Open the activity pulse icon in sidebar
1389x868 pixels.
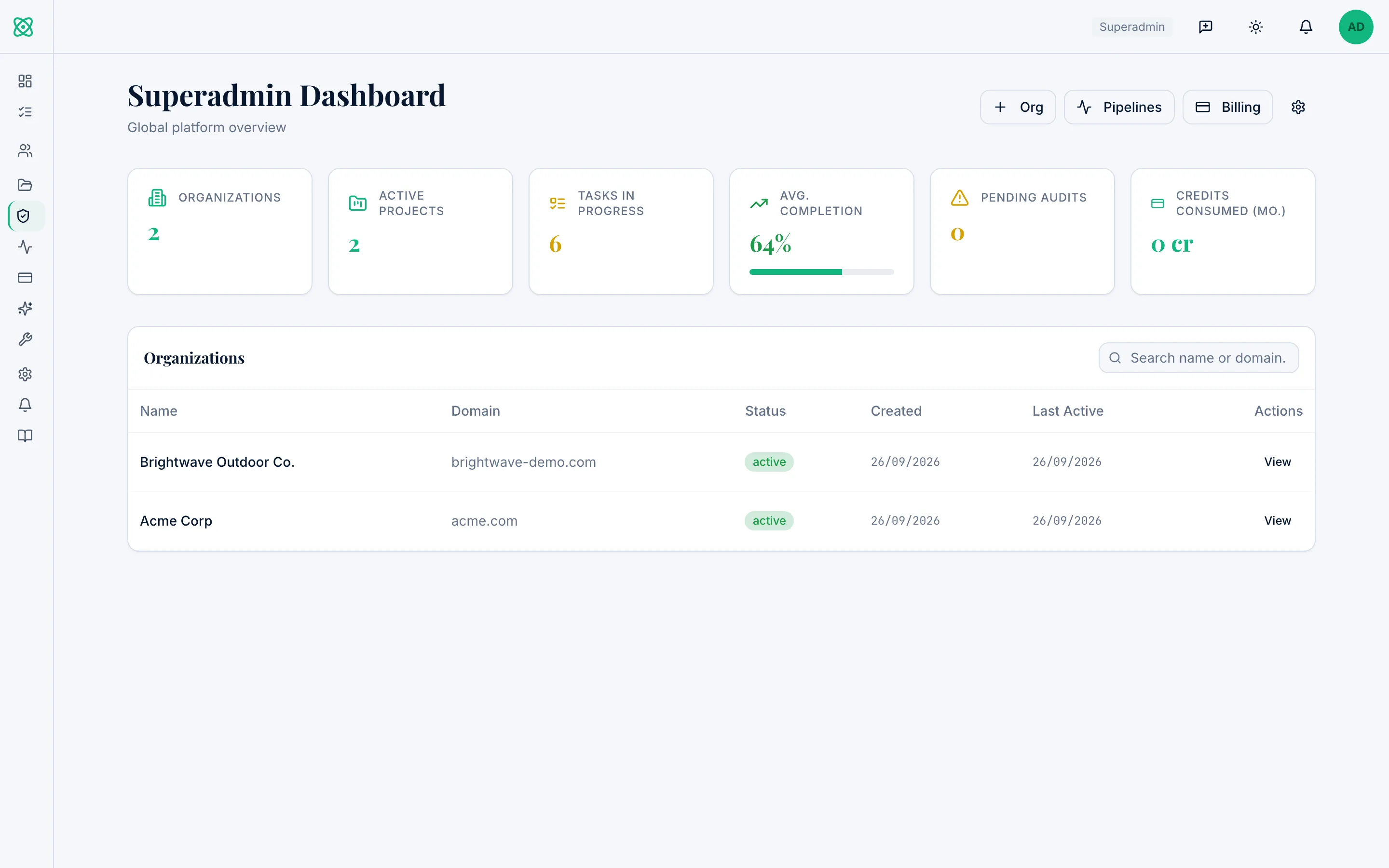point(25,247)
